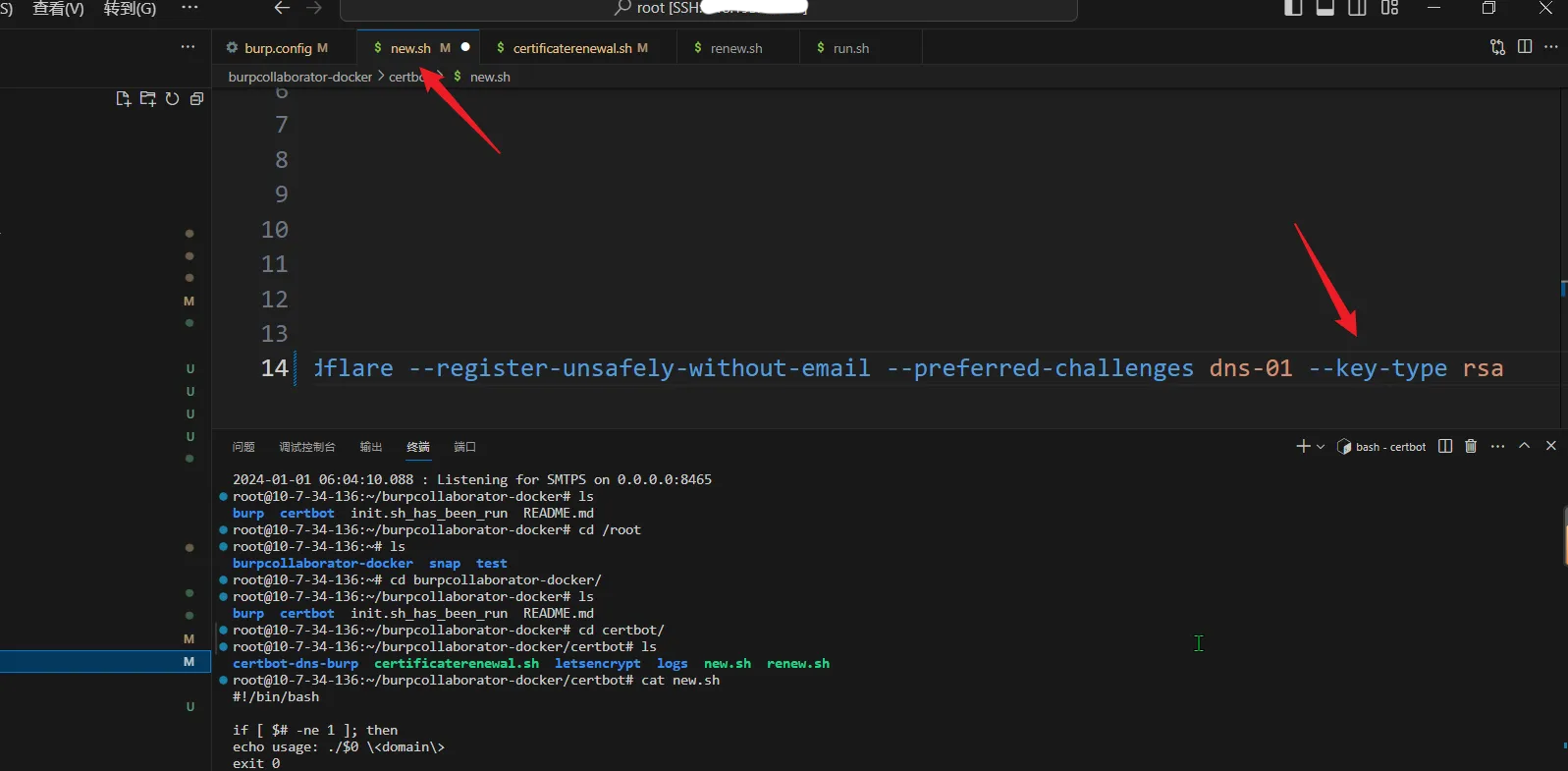Click the unsaved dot on new.sh tab
Screen dimensions: 1568x771
pyautogui.click(x=465, y=47)
